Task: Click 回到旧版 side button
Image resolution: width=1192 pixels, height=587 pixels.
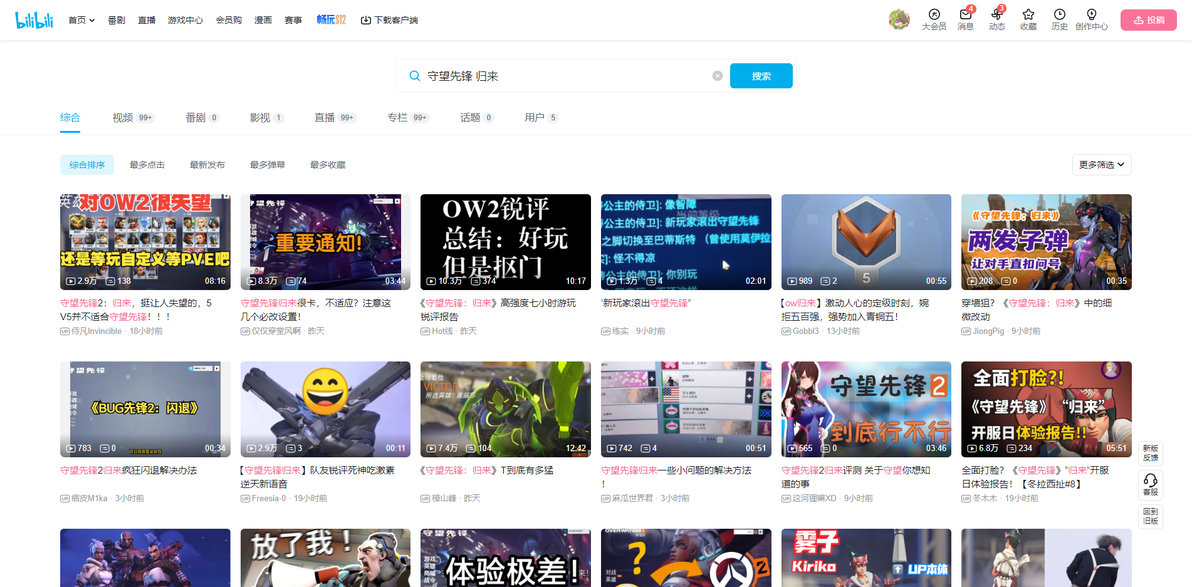Action: click(1150, 516)
